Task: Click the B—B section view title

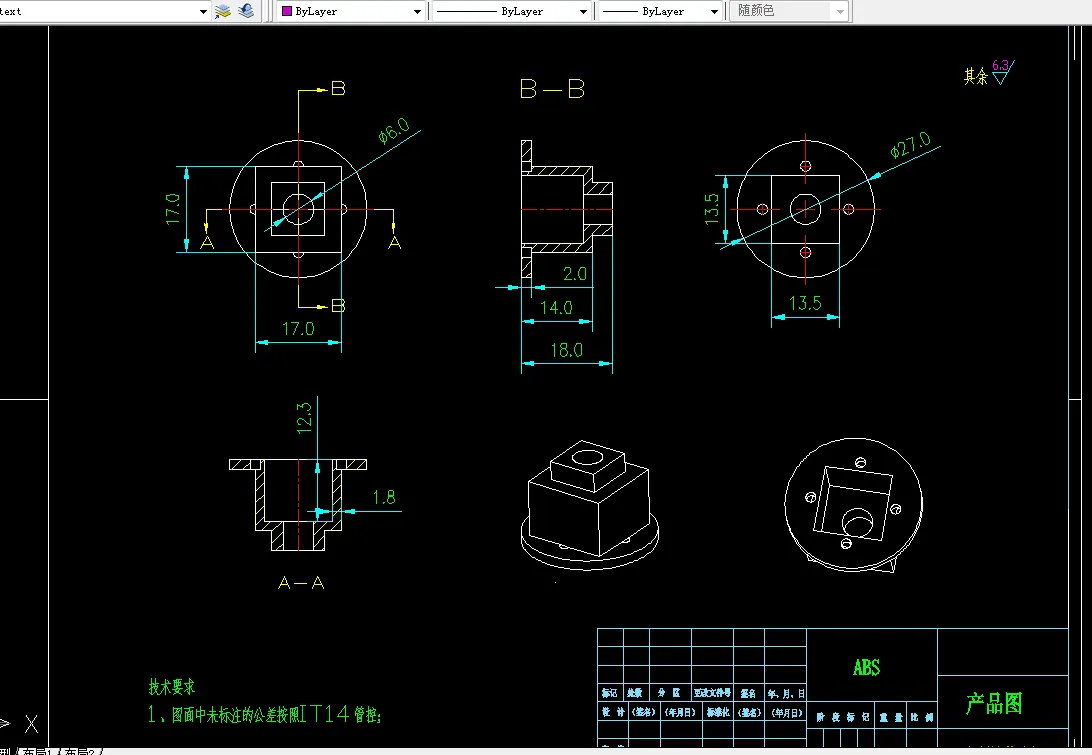Action: point(552,89)
